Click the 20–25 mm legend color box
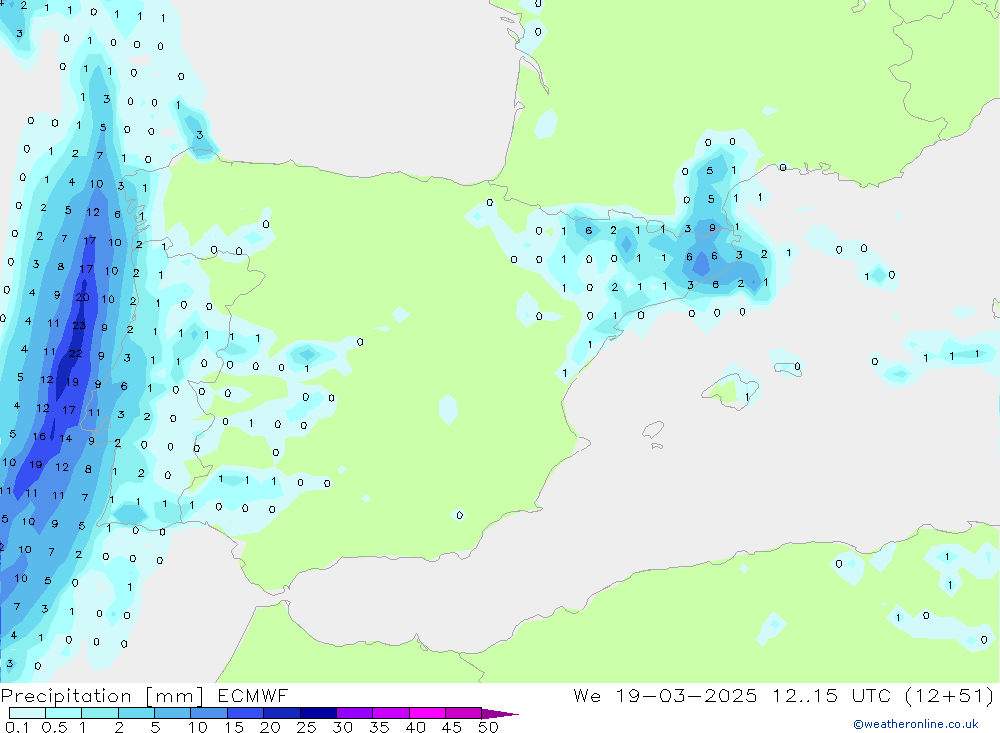Image resolution: width=1000 pixels, height=733 pixels. click(x=282, y=713)
